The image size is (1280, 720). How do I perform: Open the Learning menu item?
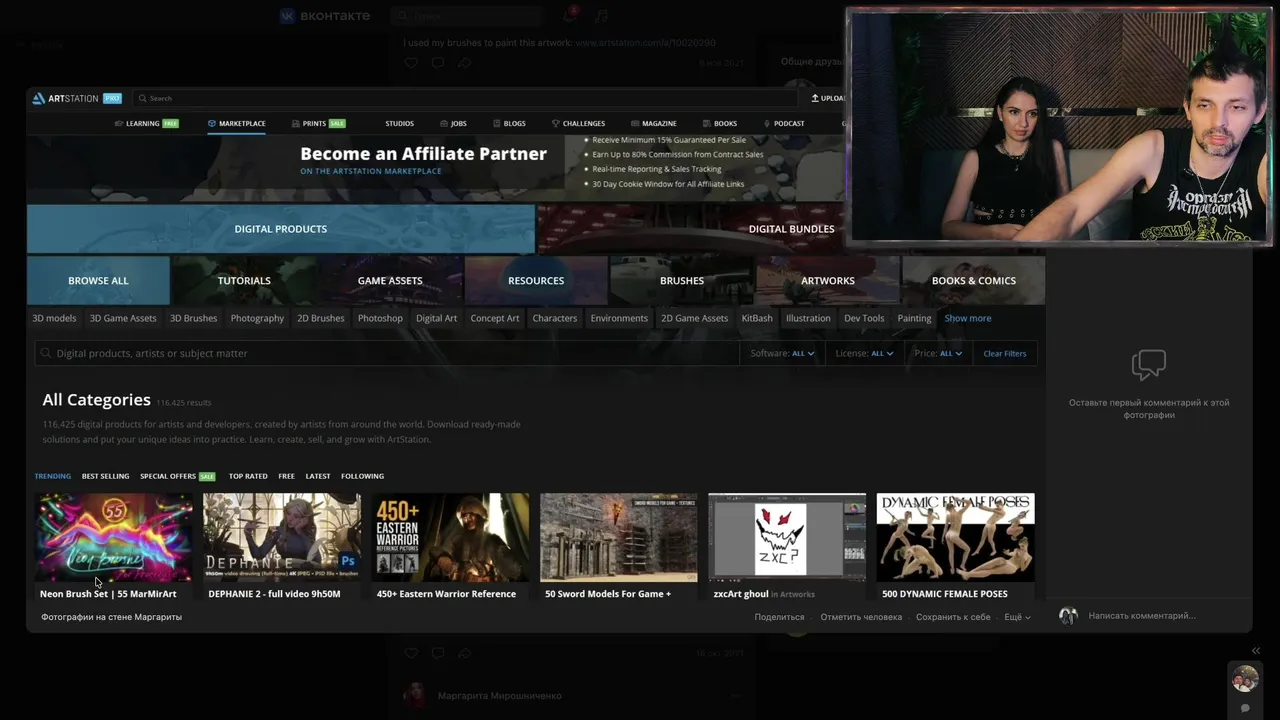[x=146, y=123]
